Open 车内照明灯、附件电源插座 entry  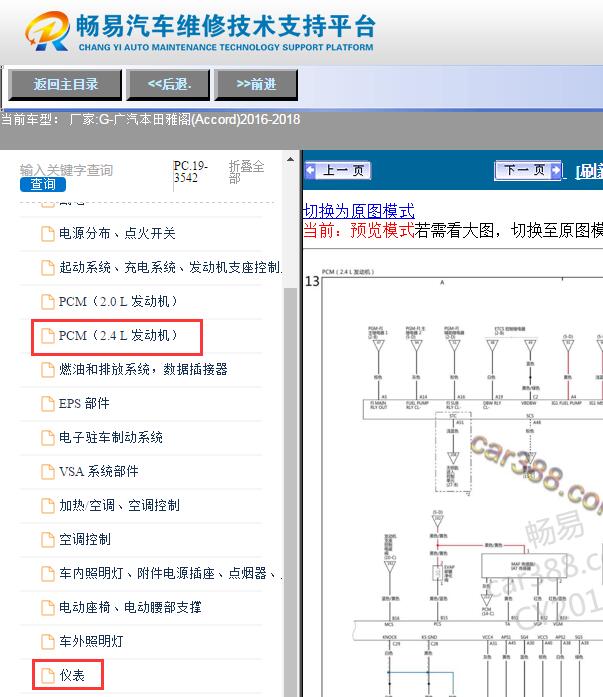169,573
